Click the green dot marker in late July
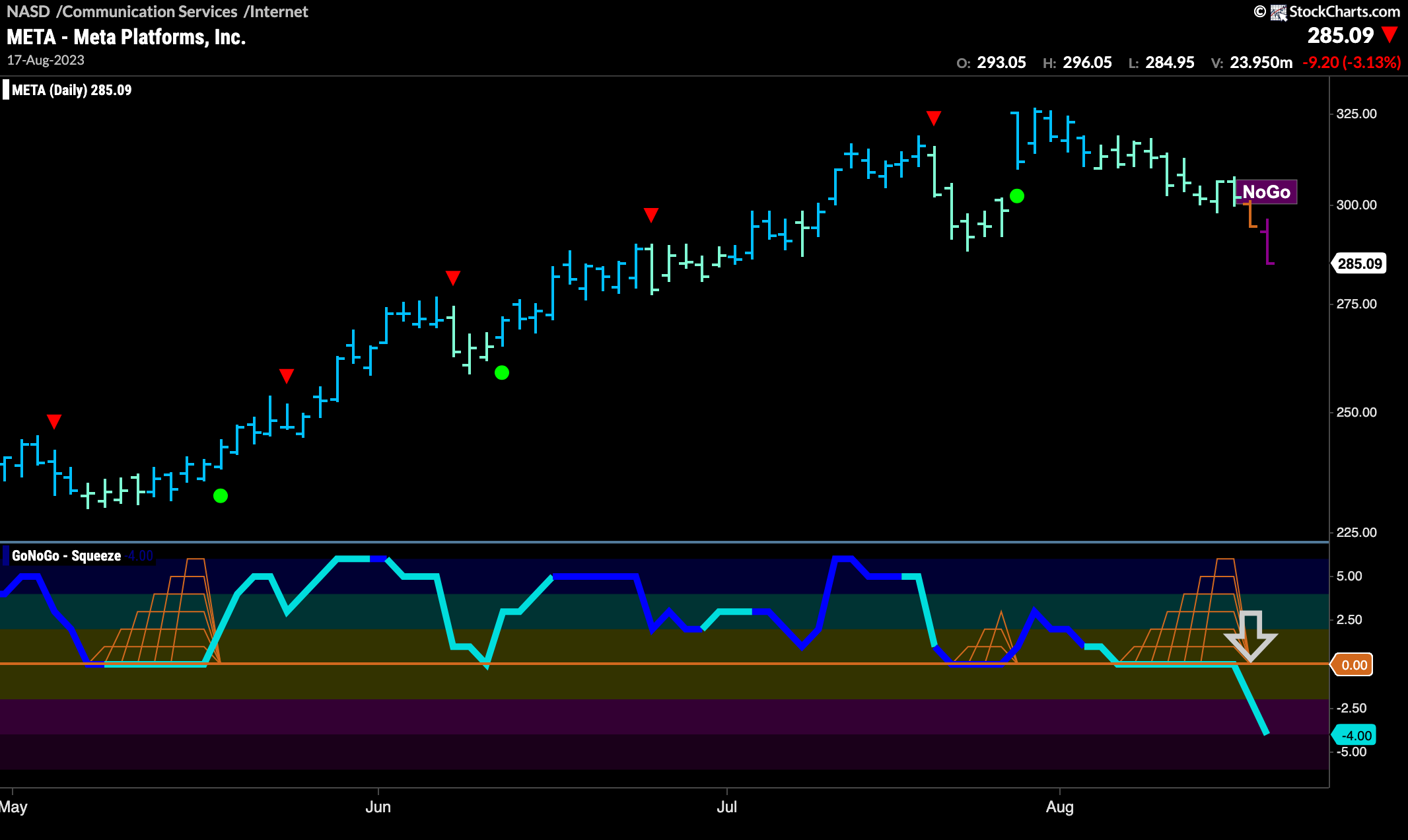Viewport: 1408px width, 840px height. pos(1017,195)
